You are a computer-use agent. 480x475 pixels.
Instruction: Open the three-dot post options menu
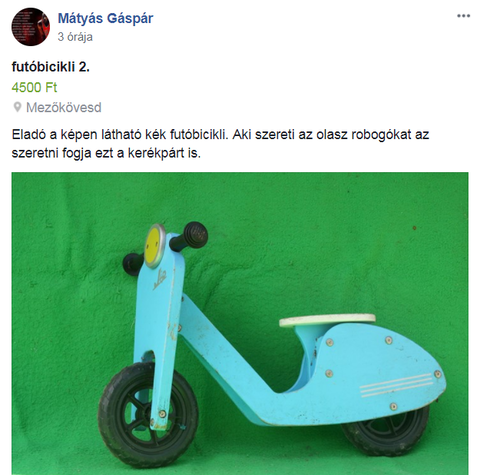pyautogui.click(x=463, y=16)
